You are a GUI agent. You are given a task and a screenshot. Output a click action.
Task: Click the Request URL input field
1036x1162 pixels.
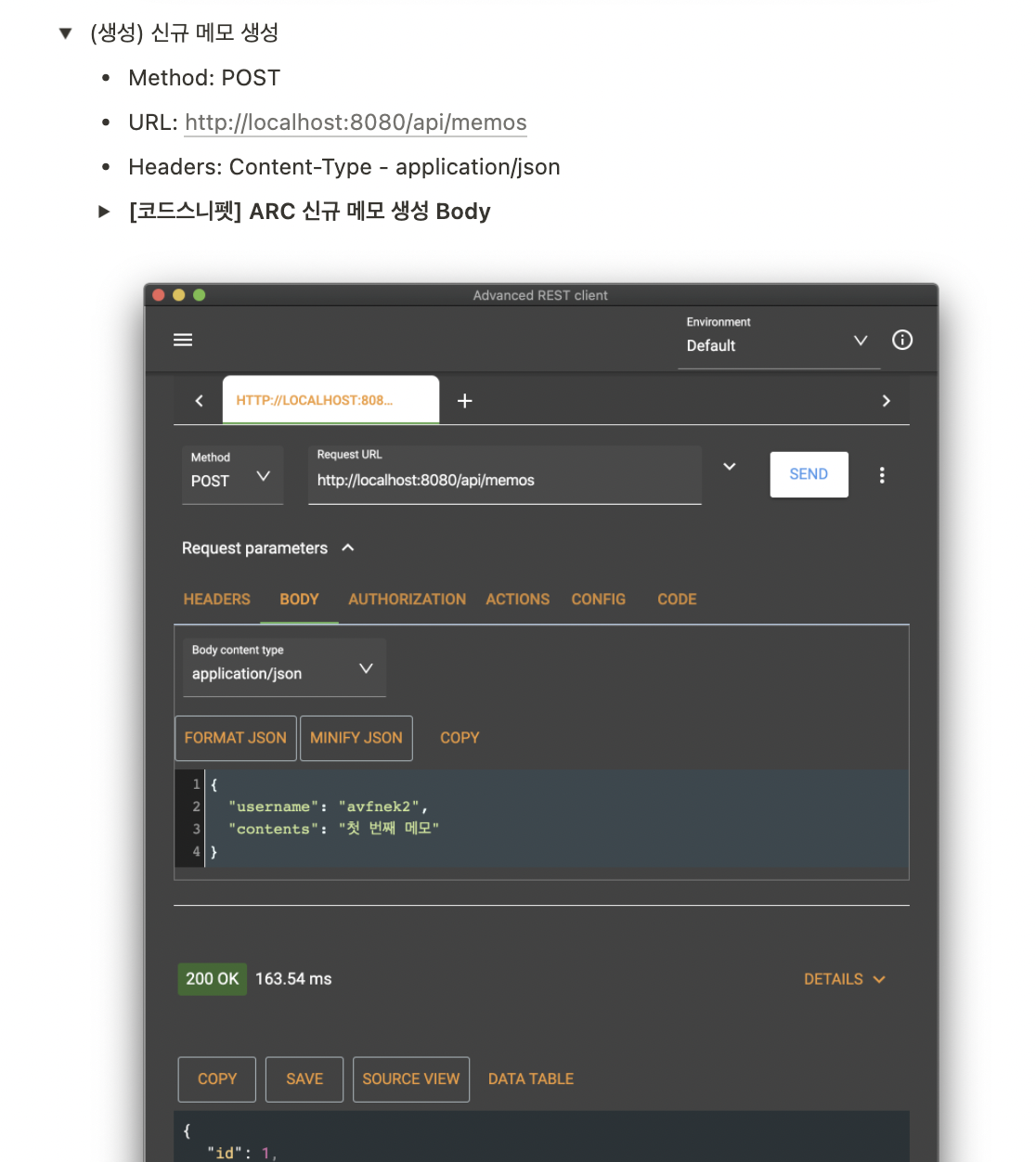[x=504, y=475]
